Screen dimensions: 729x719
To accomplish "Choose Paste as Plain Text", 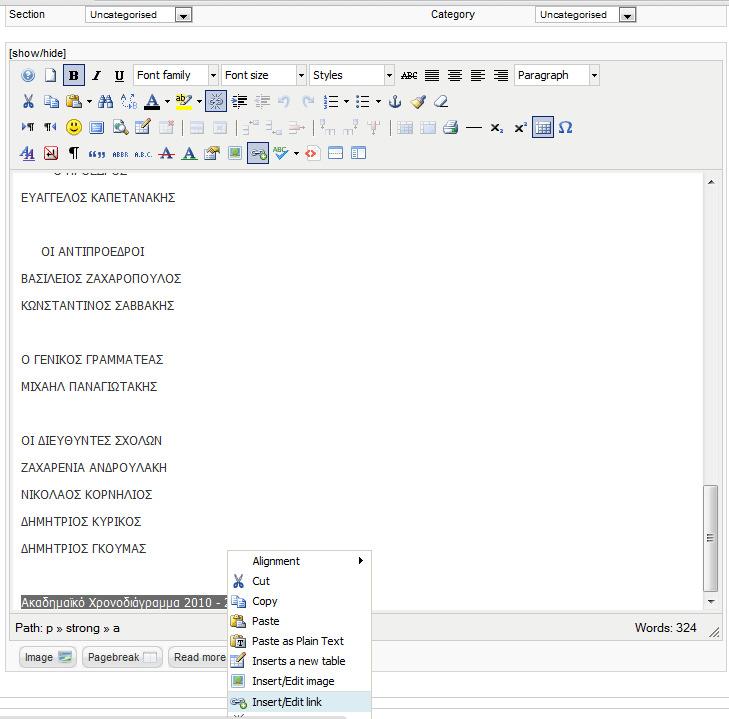I will (299, 641).
